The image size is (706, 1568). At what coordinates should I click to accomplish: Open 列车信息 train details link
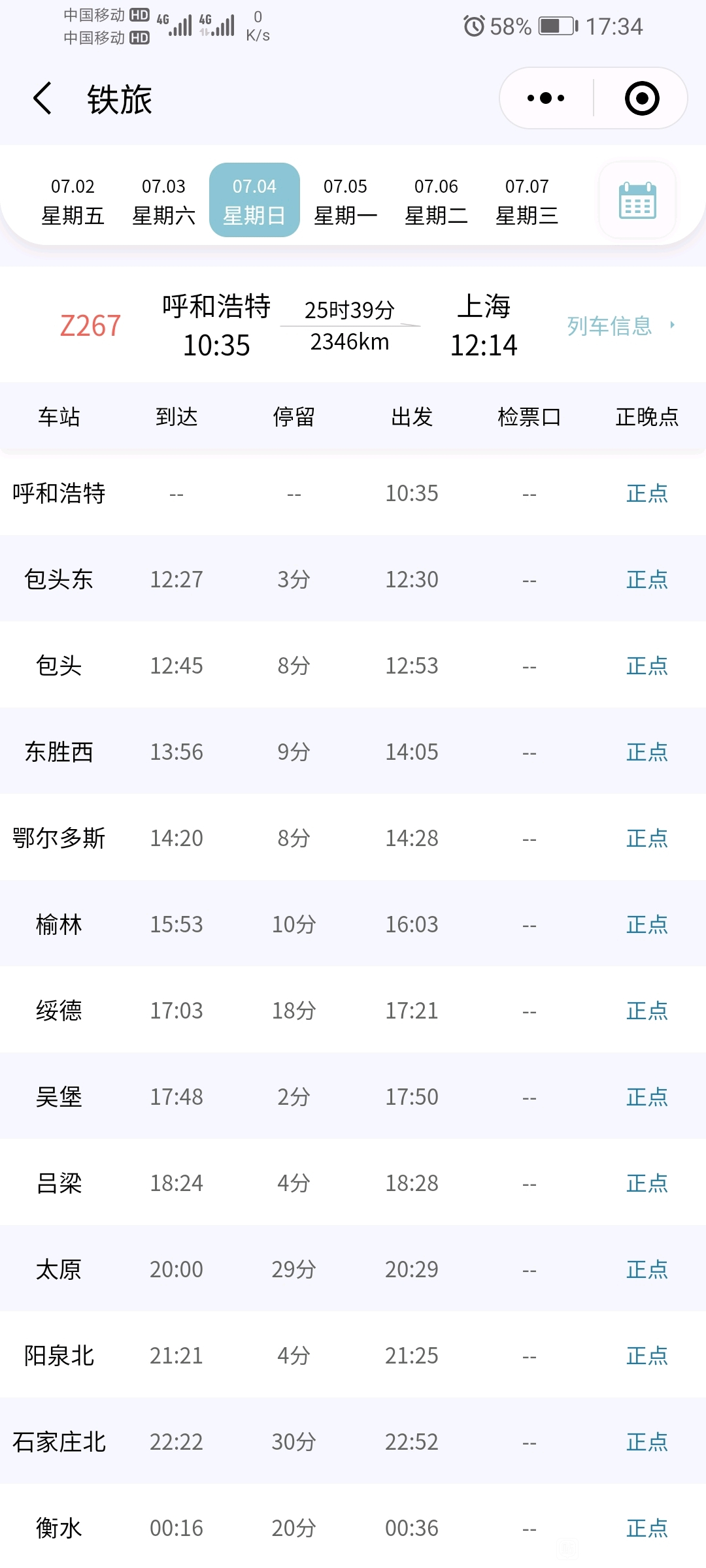tap(609, 325)
